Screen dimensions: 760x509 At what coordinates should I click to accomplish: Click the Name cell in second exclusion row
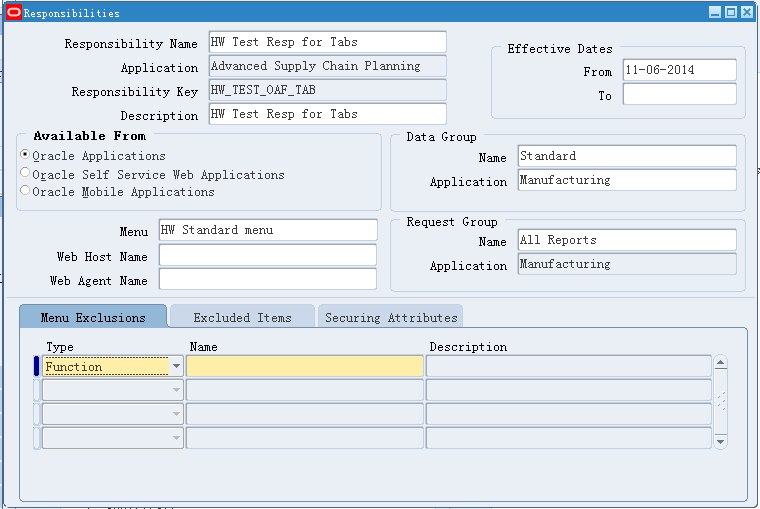tap(305, 390)
